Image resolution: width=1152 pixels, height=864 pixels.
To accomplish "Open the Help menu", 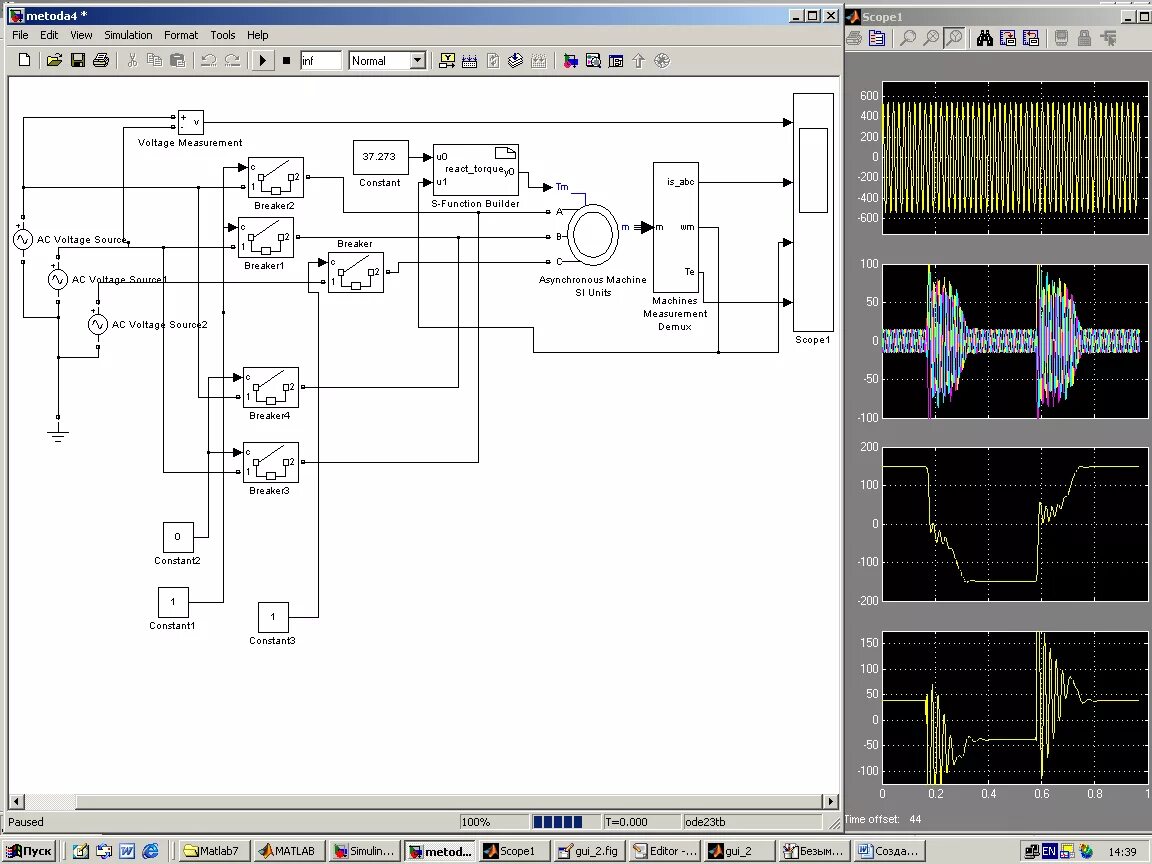I will 257,35.
